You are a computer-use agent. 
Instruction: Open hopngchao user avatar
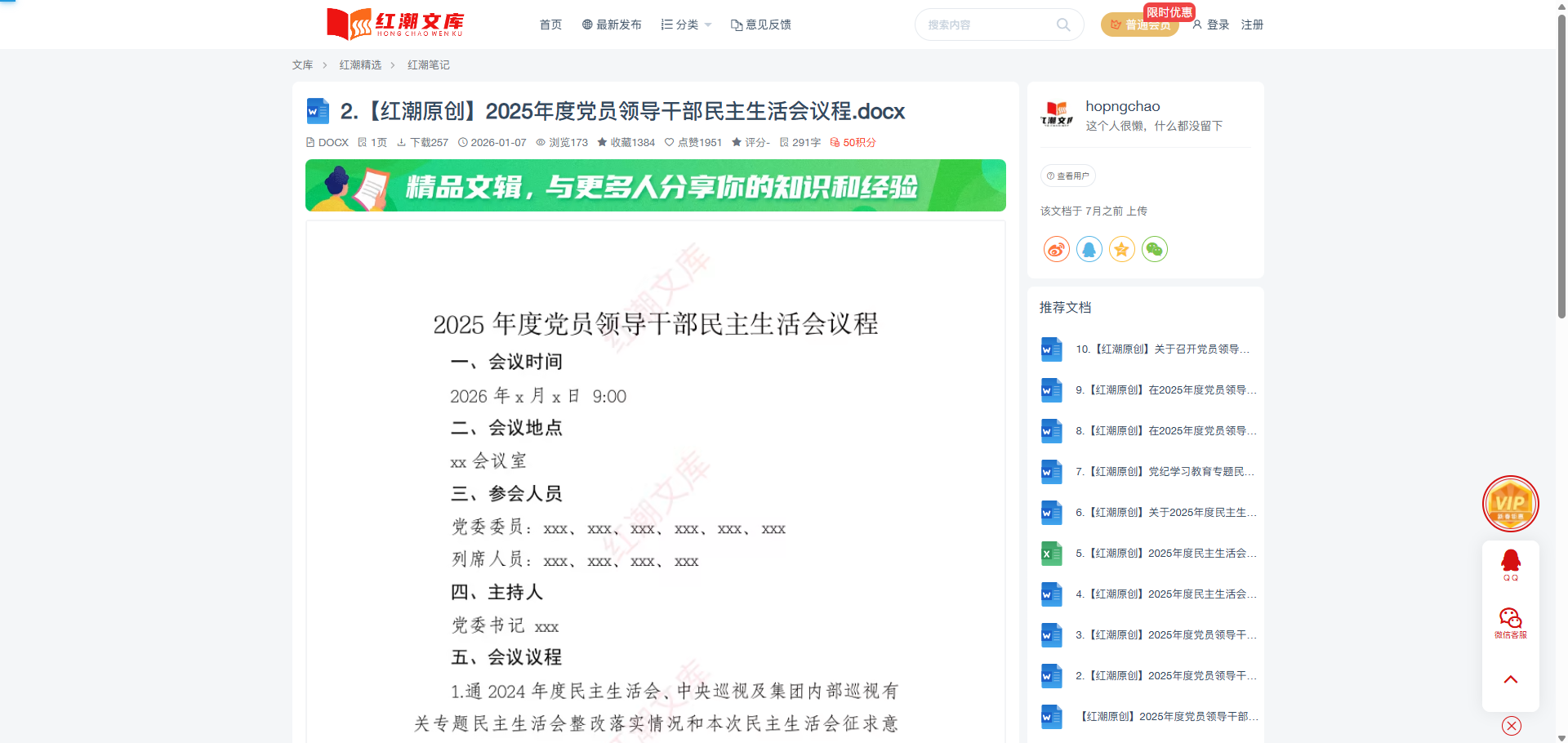pos(1057,114)
